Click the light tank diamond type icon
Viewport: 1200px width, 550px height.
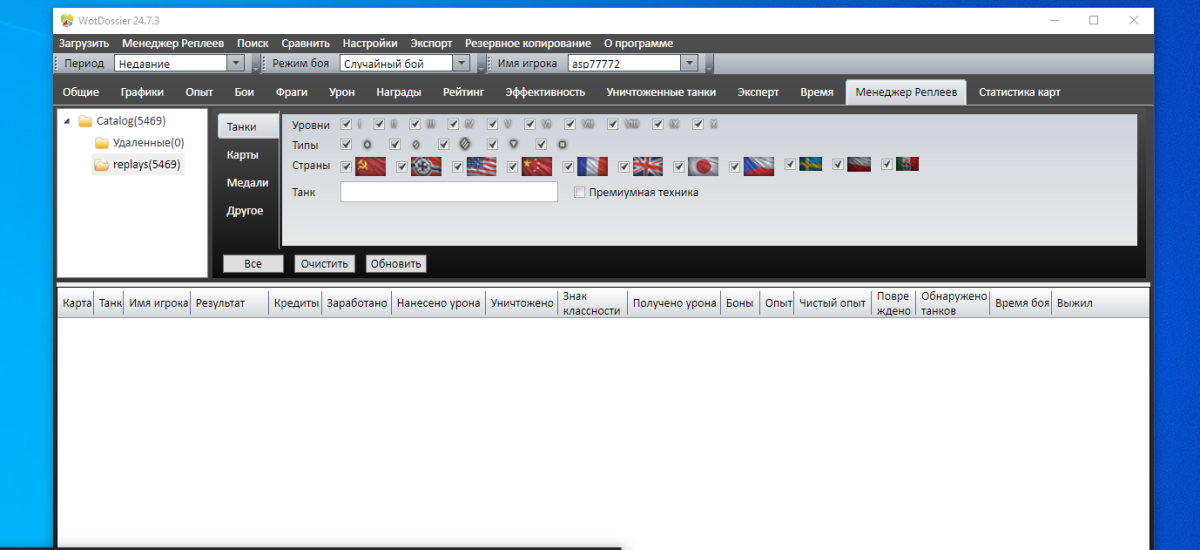[366, 144]
